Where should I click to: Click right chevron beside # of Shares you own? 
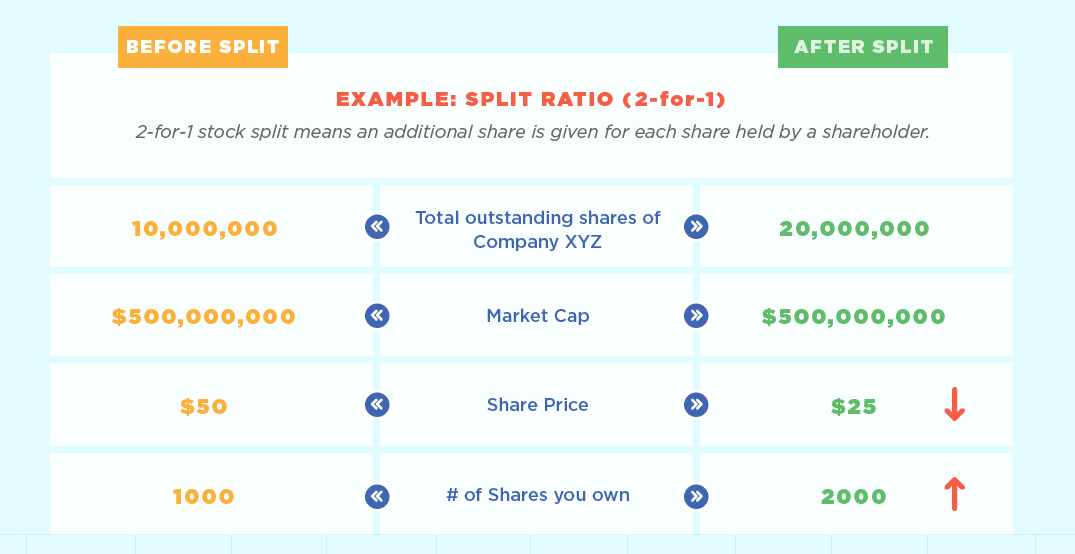pyautogui.click(x=696, y=496)
